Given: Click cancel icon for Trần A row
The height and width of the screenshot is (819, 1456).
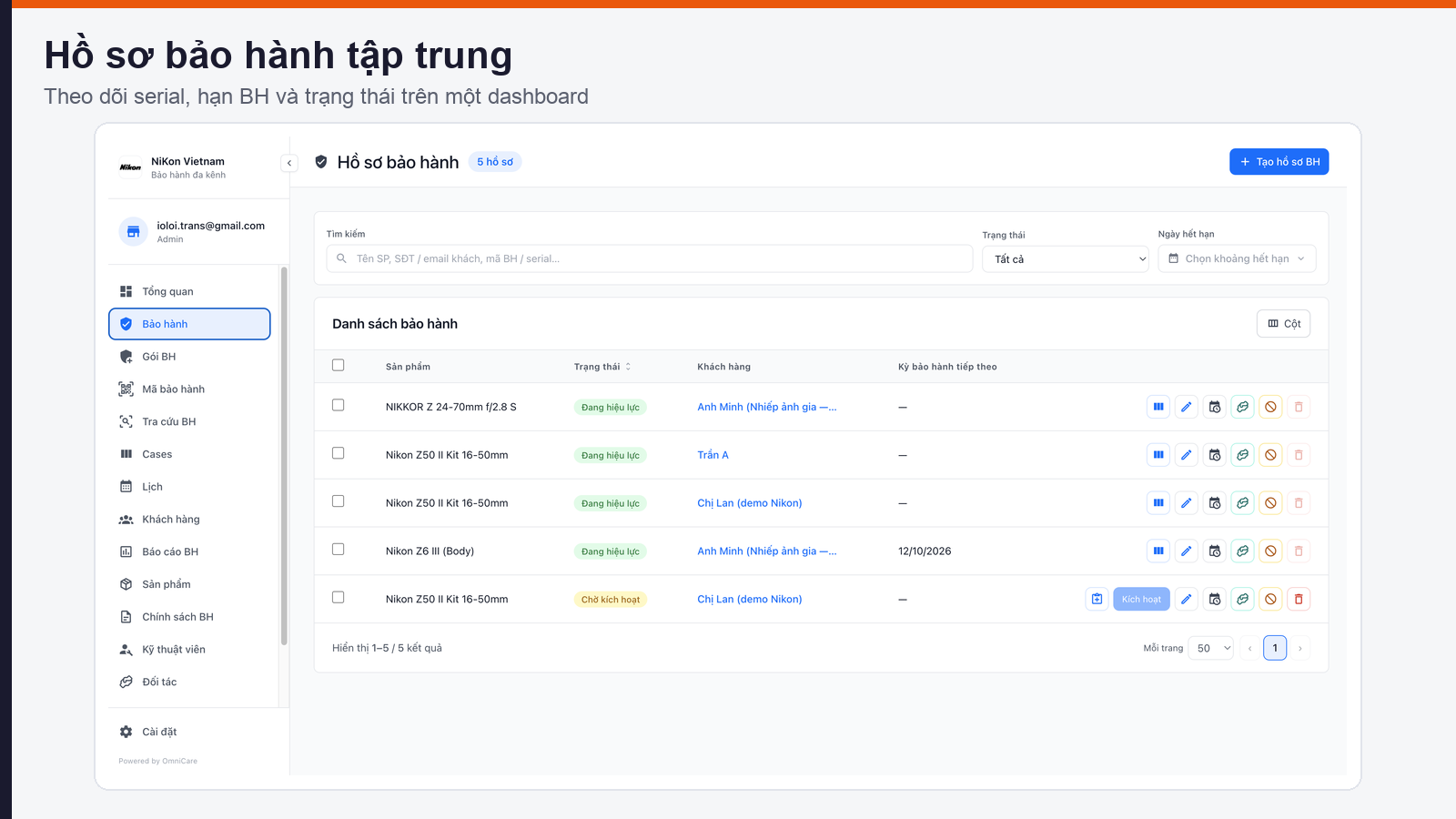Looking at the screenshot, I should point(1270,455).
